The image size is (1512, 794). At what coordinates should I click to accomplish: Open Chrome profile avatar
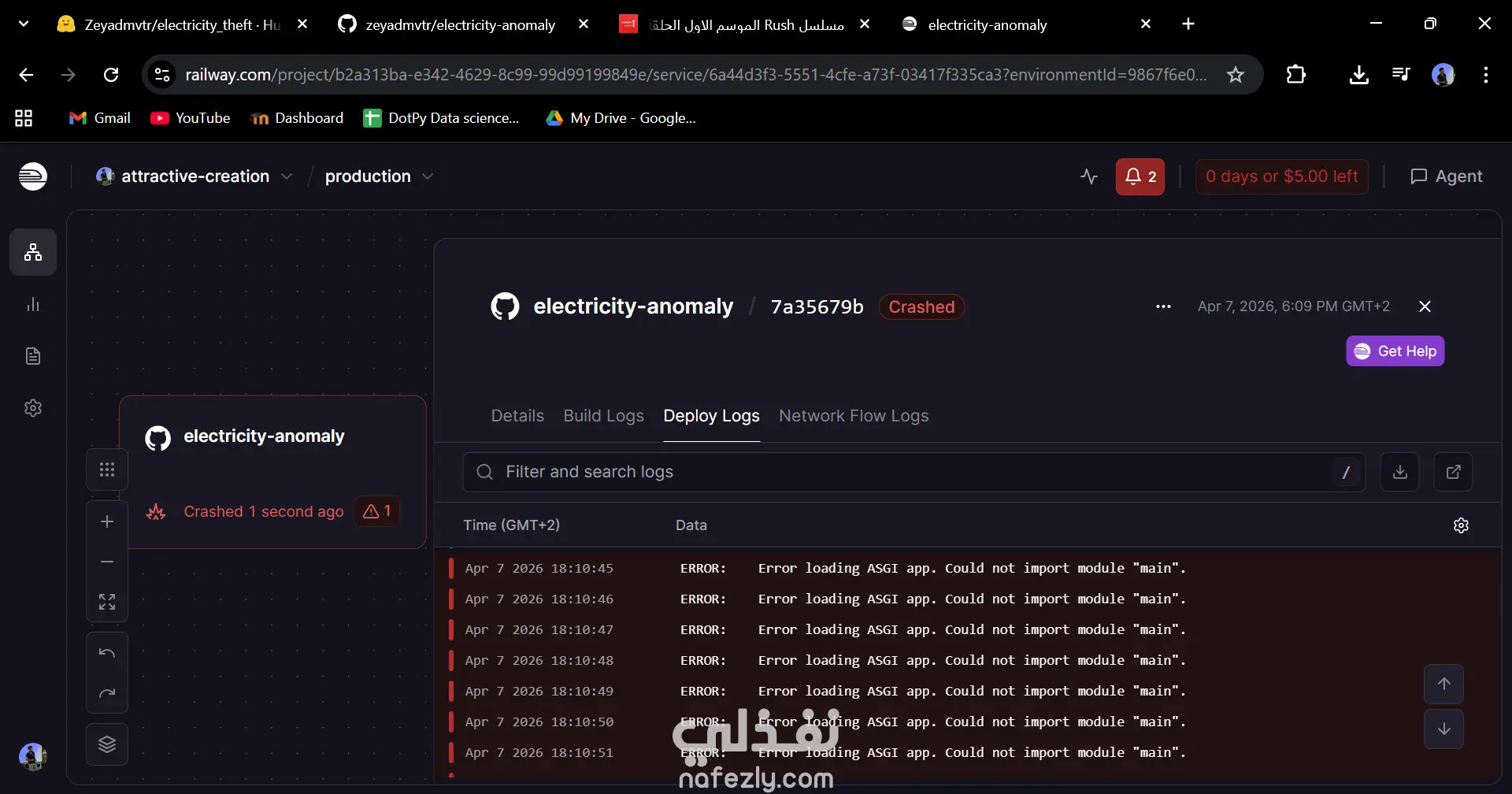[1443, 75]
